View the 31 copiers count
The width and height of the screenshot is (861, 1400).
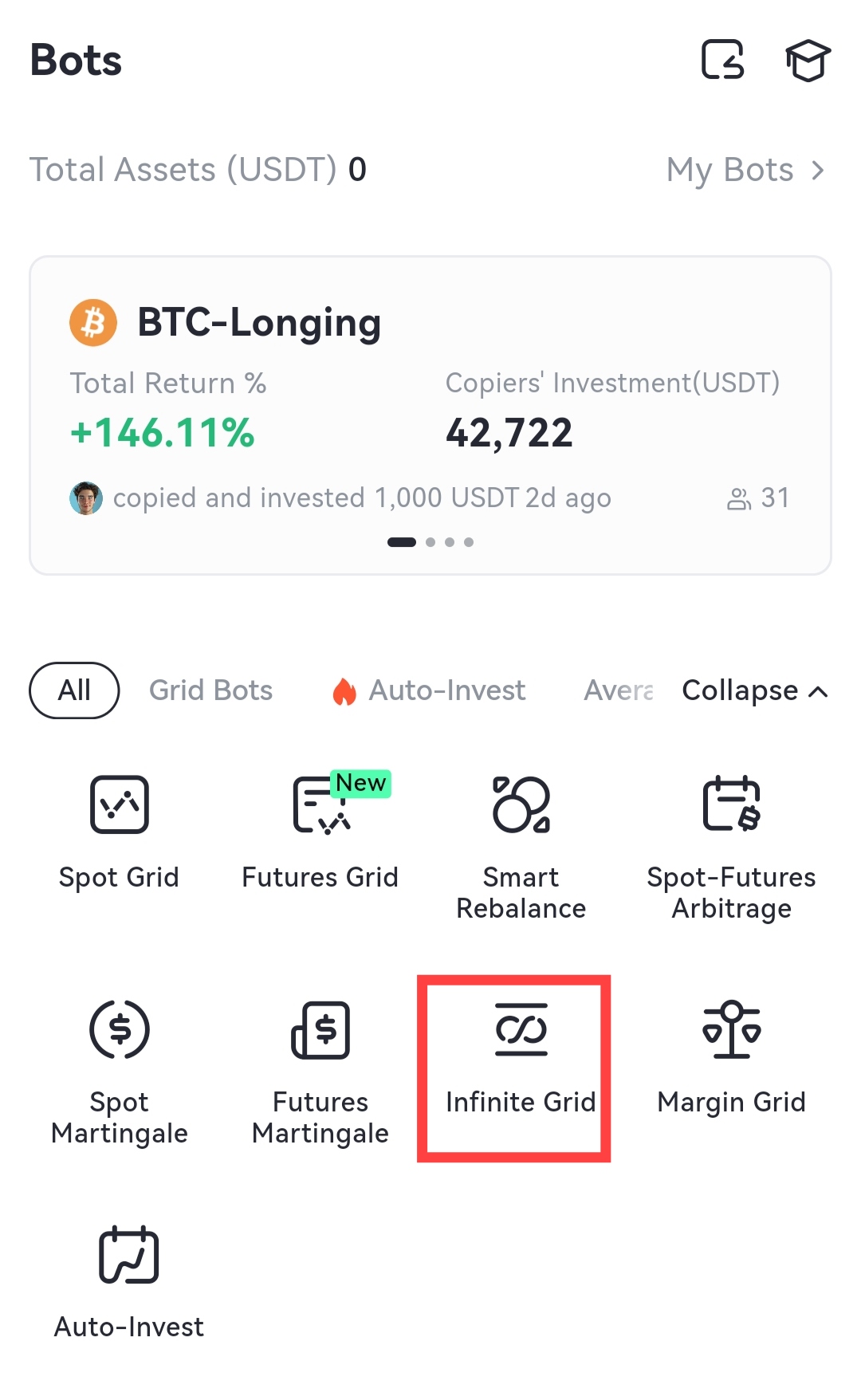[x=758, y=498]
